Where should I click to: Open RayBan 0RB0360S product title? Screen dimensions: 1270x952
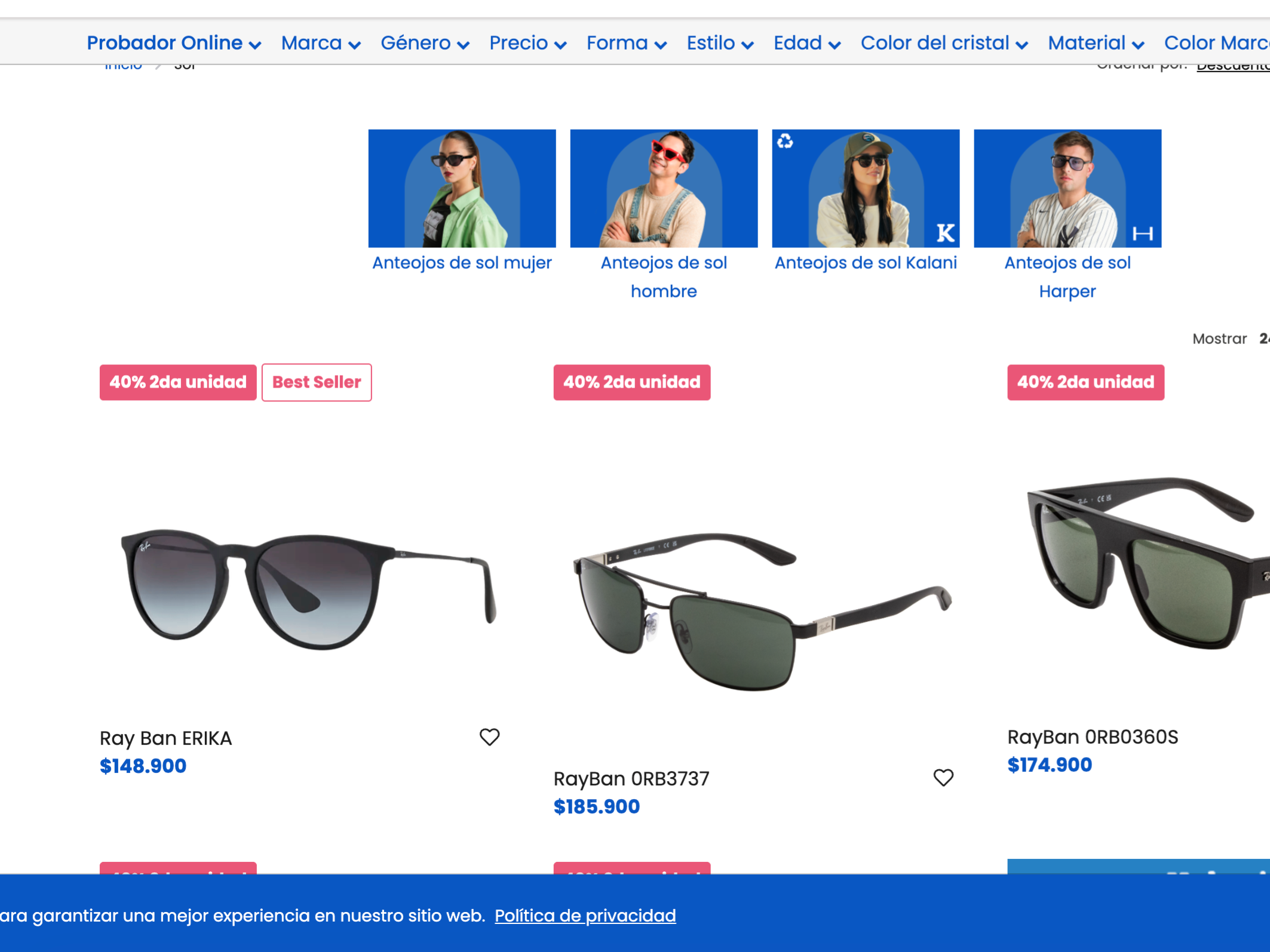pyautogui.click(x=1093, y=737)
